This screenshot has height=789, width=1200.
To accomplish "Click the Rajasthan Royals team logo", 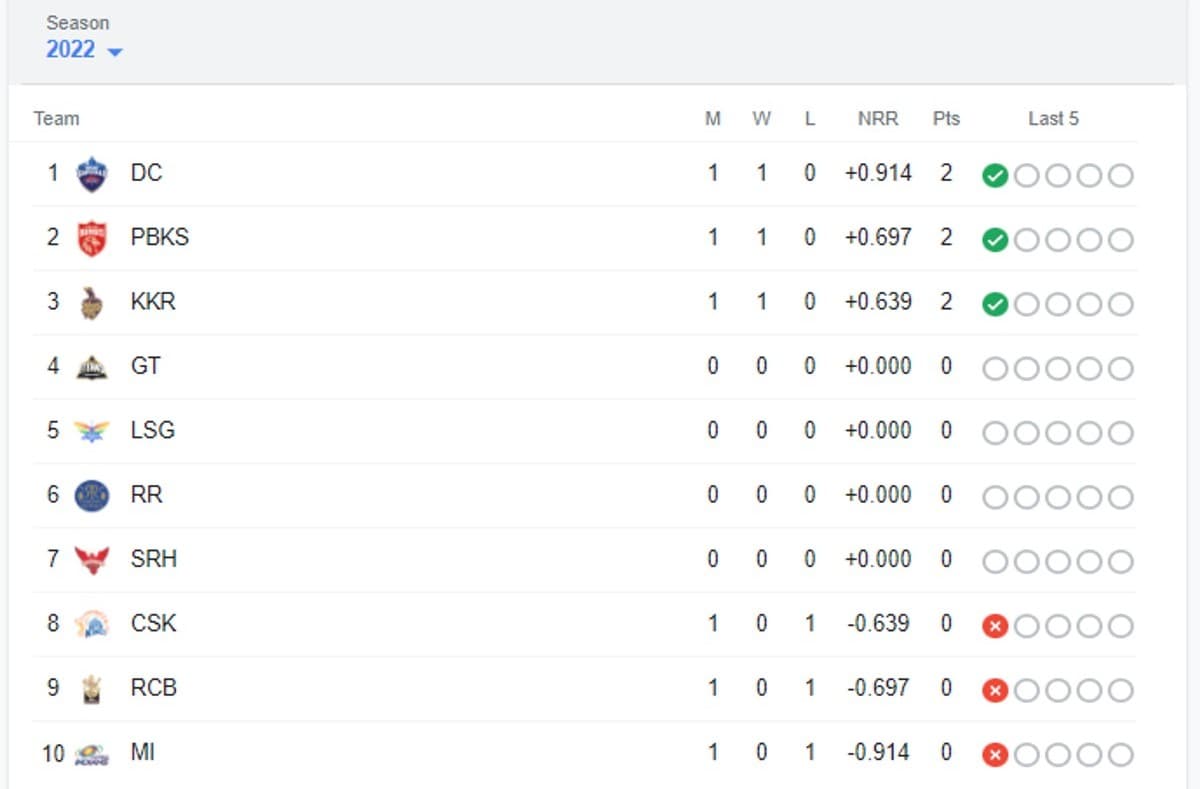I will coord(92,495).
